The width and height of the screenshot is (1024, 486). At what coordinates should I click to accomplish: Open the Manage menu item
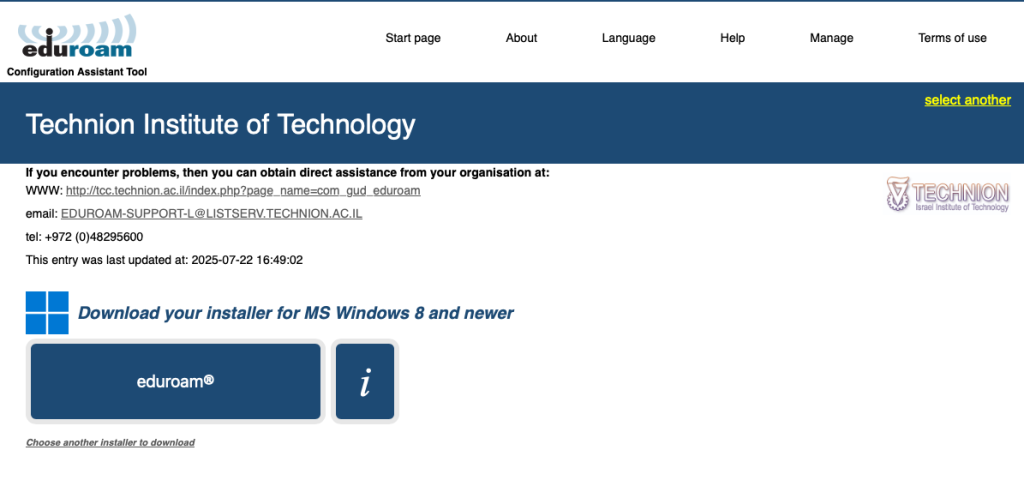click(831, 38)
